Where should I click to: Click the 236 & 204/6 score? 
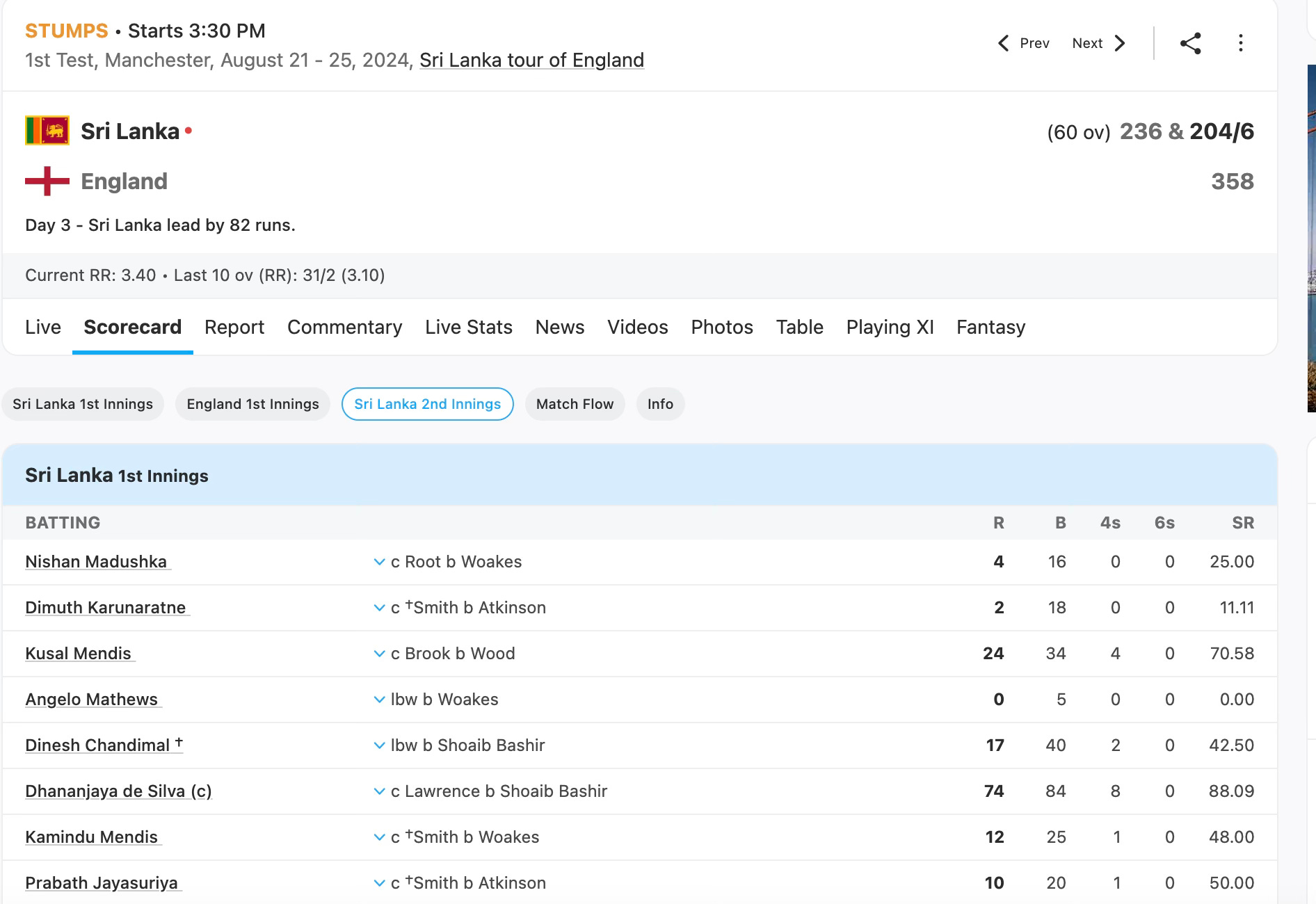[x=1187, y=131]
